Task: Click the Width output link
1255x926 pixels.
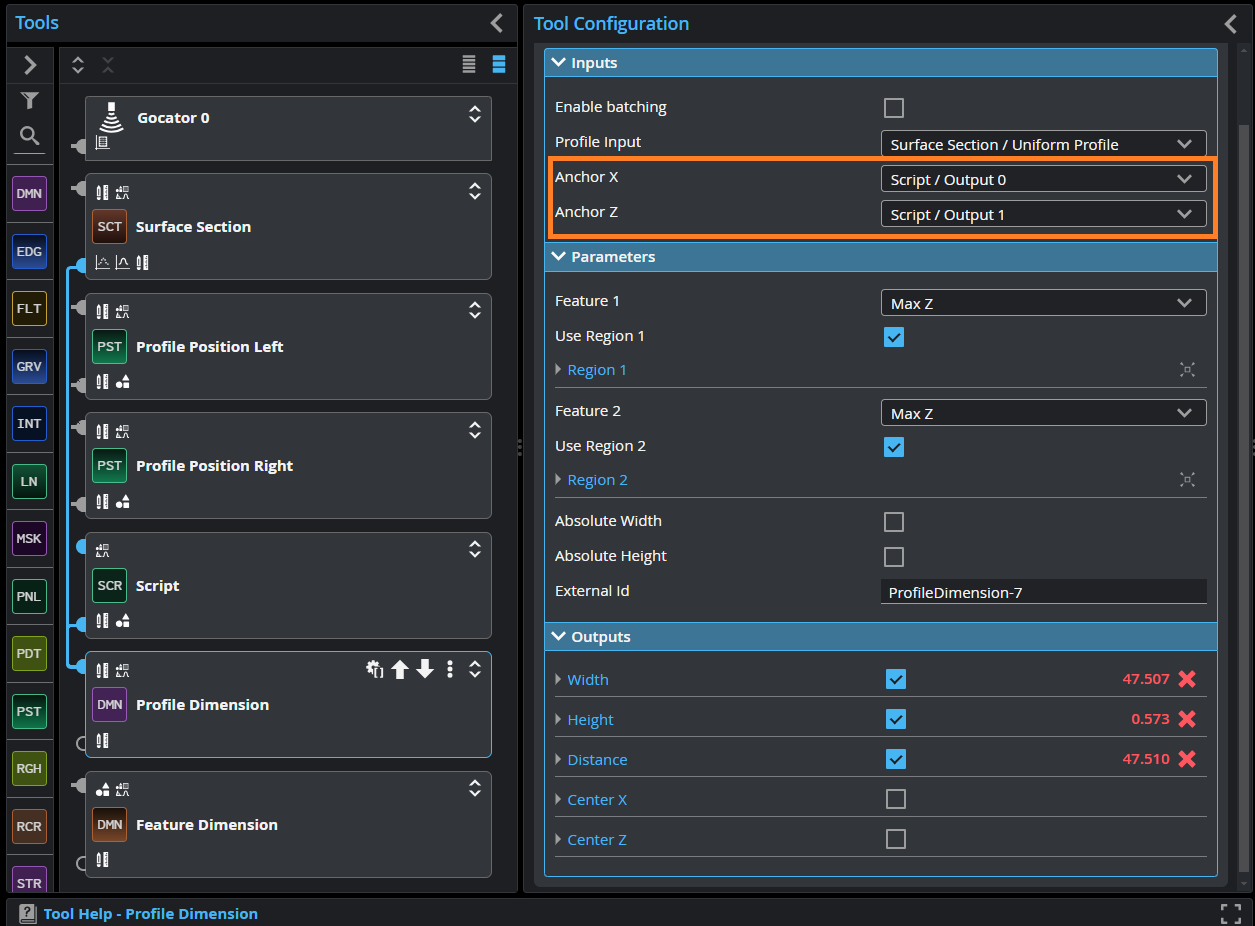Action: coord(588,680)
